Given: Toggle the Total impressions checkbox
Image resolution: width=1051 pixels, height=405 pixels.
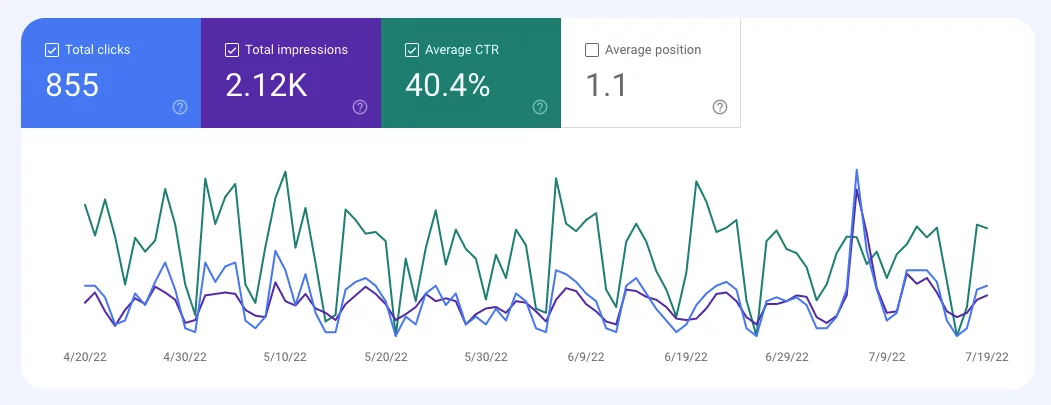Looking at the screenshot, I should click(232, 50).
